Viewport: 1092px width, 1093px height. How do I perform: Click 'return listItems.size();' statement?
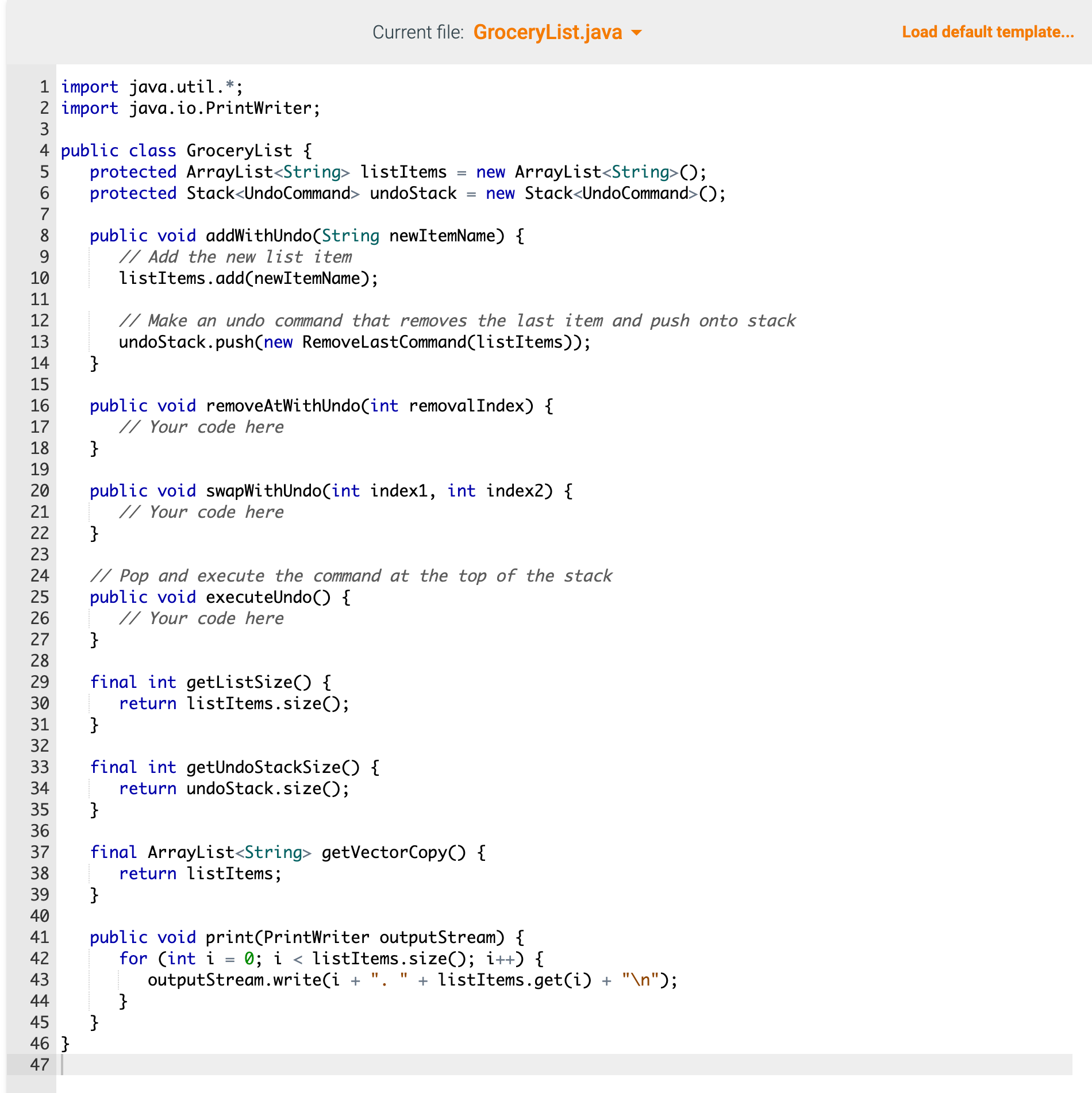coord(234,703)
